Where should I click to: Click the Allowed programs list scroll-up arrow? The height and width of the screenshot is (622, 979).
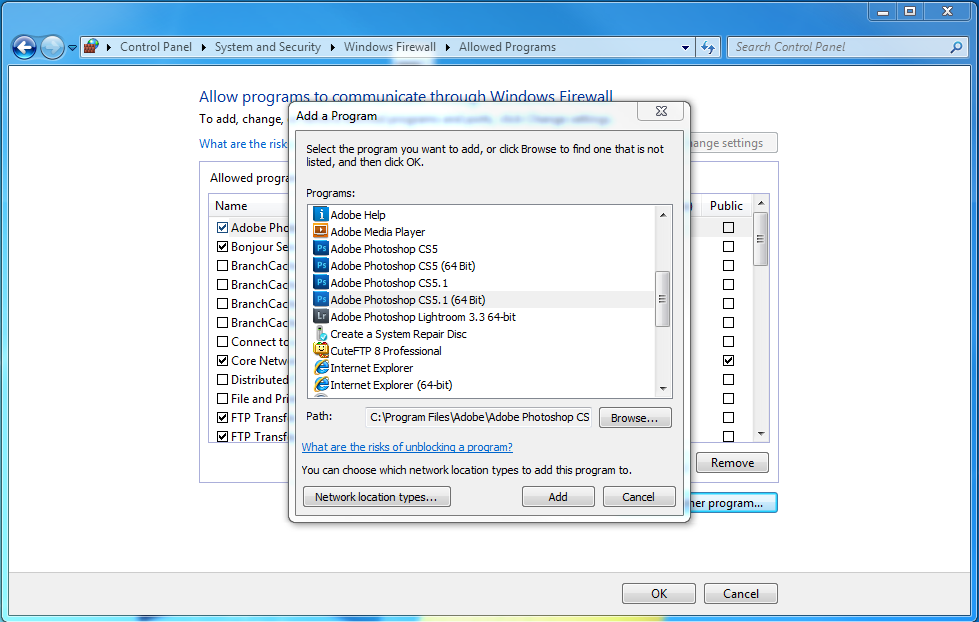760,203
